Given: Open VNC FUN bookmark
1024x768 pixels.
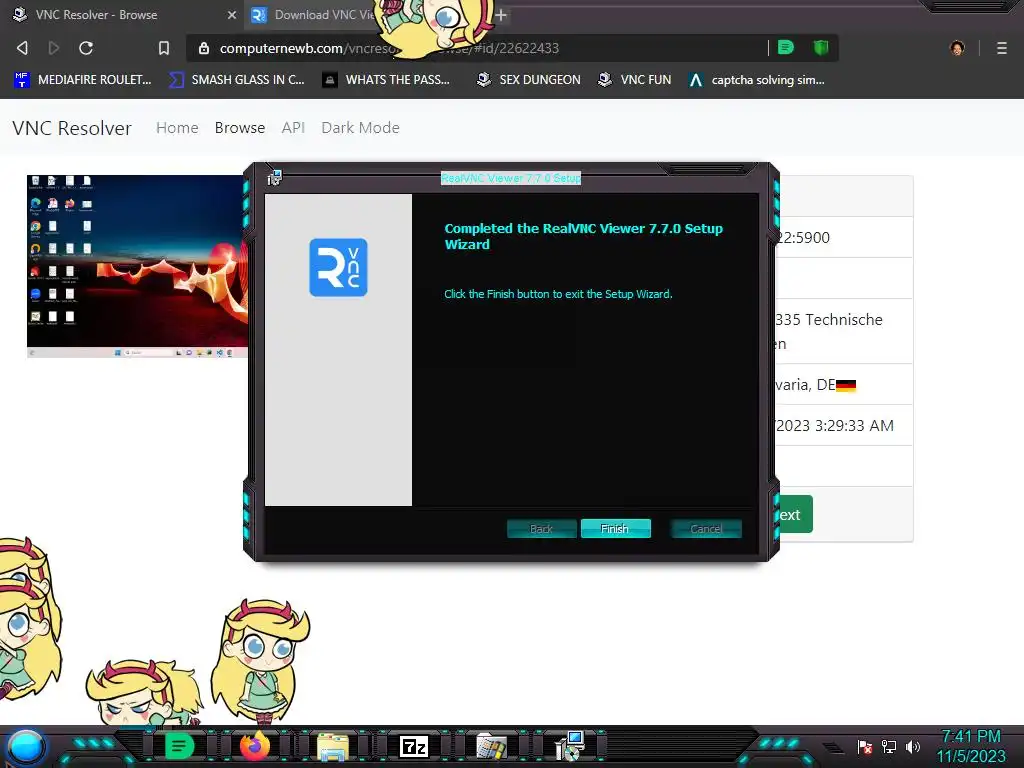Looking at the screenshot, I should point(635,80).
